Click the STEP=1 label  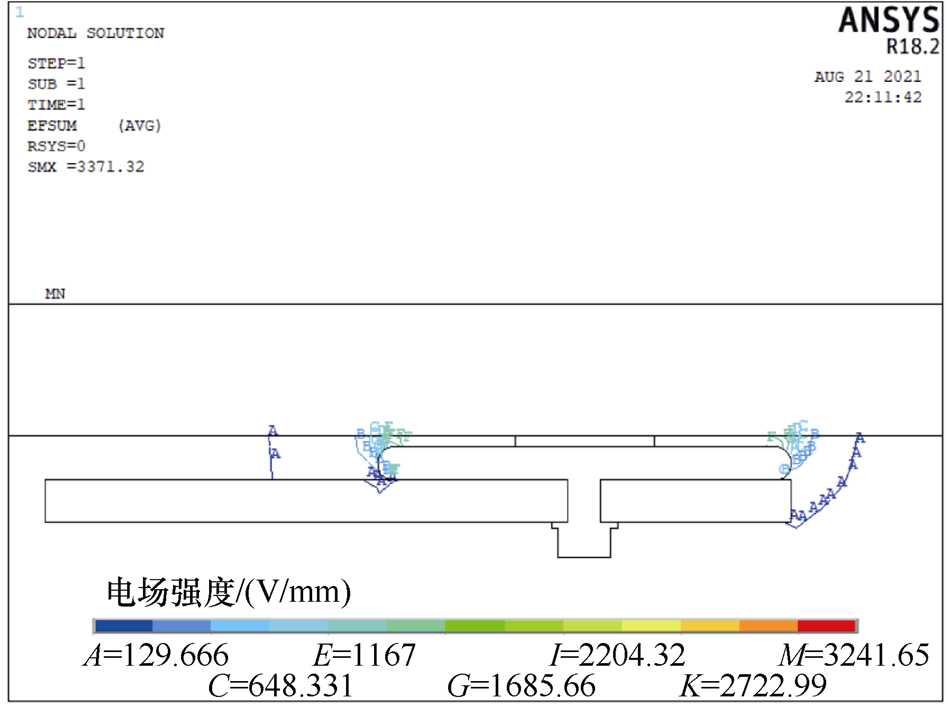pyautogui.click(x=56, y=63)
